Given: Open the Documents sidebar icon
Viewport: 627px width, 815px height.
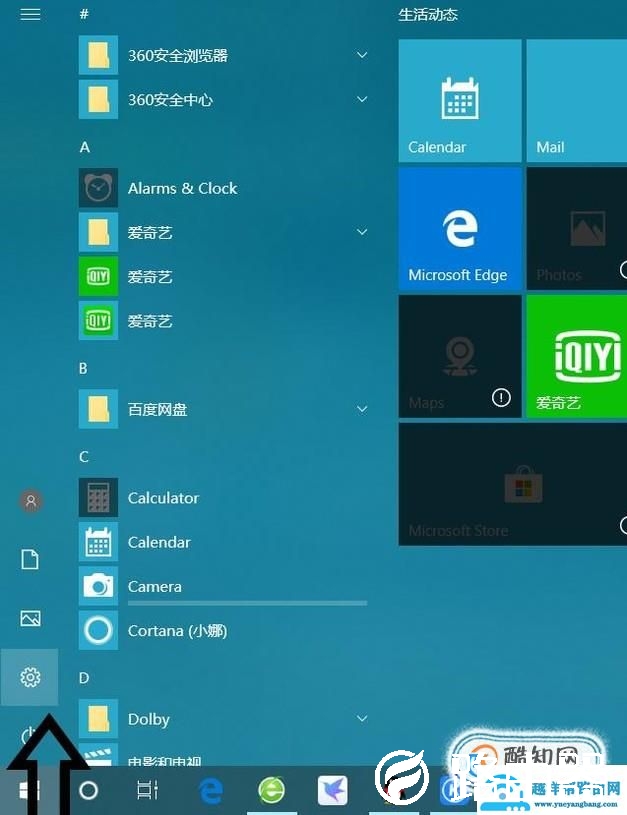Looking at the screenshot, I should click(30, 559).
